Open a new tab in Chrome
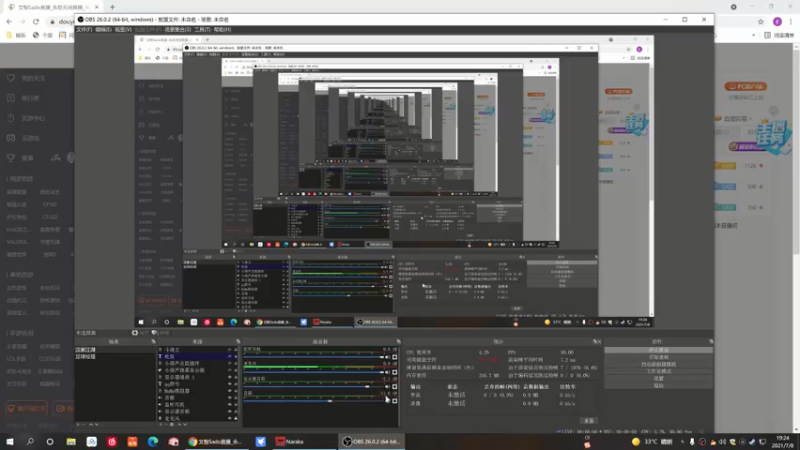The height and width of the screenshot is (450, 800). [112, 7]
